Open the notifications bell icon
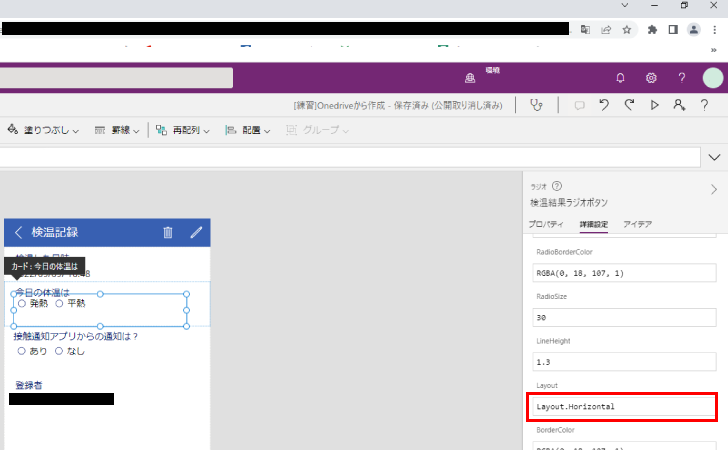This screenshot has height=450, width=728. pos(620,78)
